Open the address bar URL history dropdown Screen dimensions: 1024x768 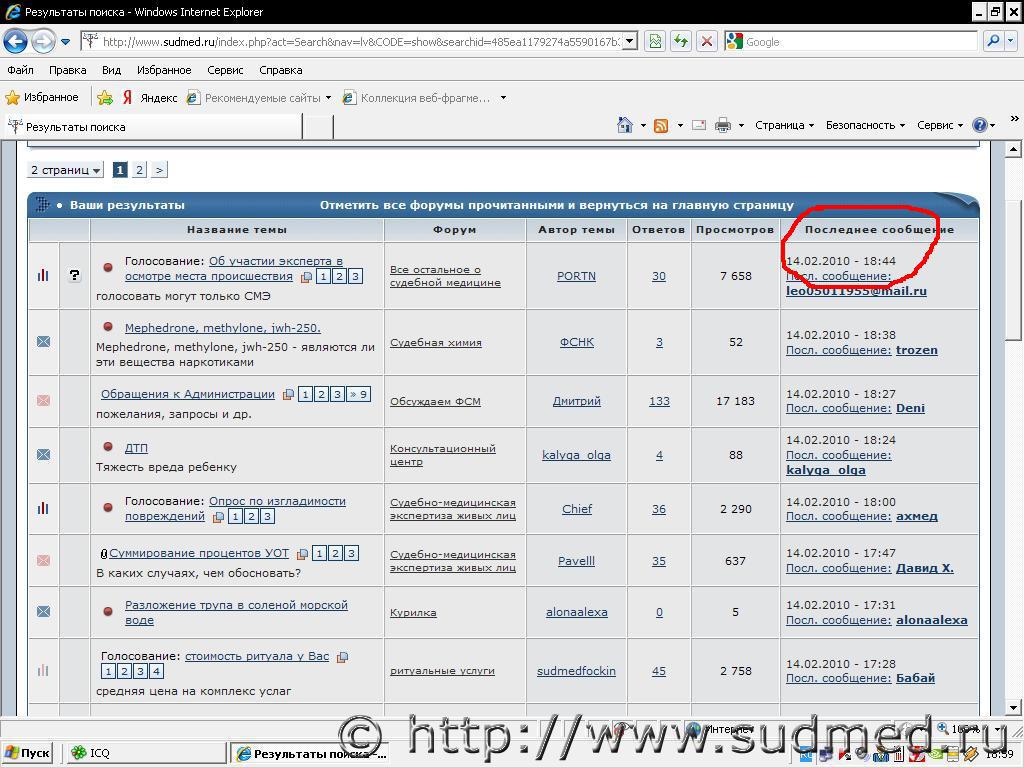pyautogui.click(x=630, y=42)
